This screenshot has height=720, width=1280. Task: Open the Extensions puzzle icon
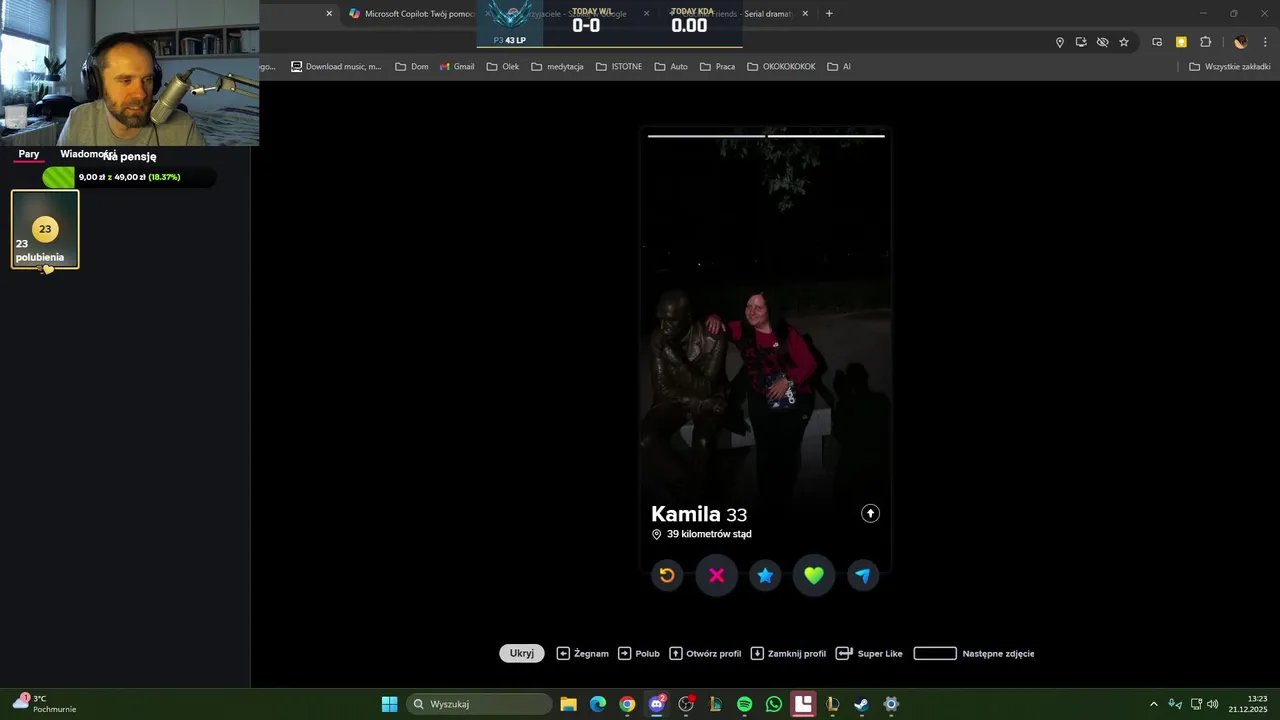click(x=1205, y=42)
